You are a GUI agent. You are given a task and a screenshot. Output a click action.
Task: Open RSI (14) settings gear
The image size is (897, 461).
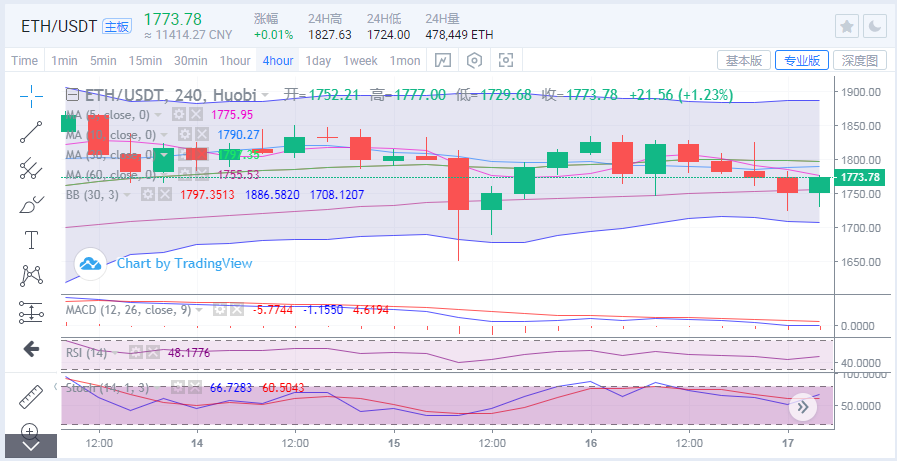tap(135, 352)
